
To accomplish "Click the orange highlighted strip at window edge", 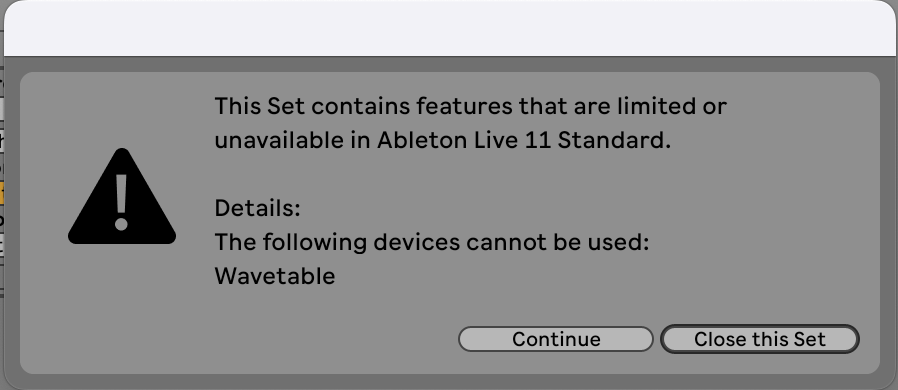I will click(2, 194).
